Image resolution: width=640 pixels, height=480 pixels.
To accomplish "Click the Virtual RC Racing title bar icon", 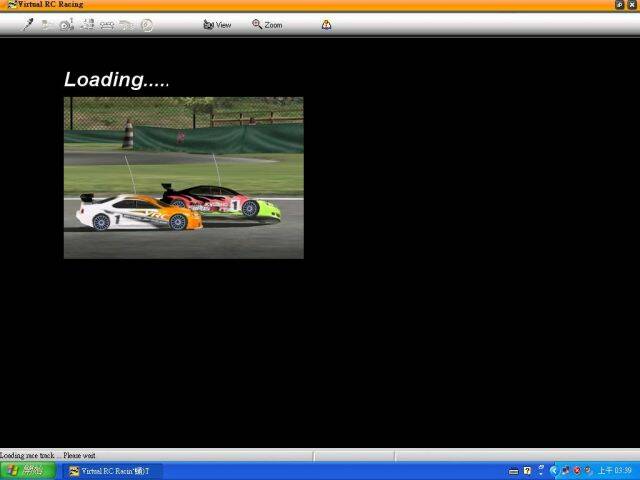I will [x=12, y=4].
